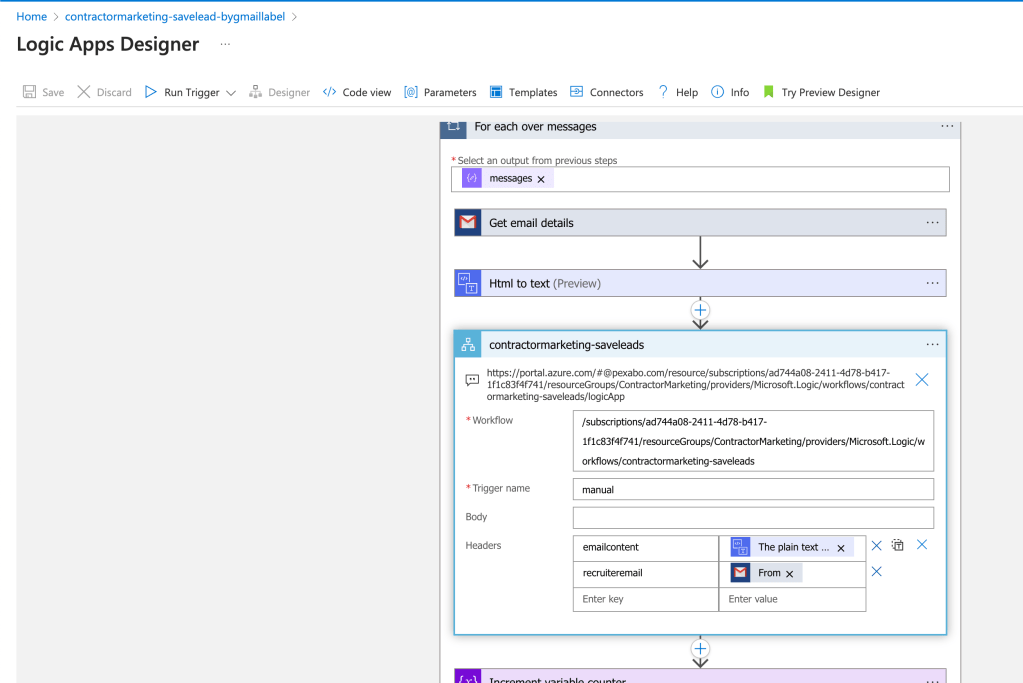Switch to Designer view
The height and width of the screenshot is (683, 1023).
[x=279, y=92]
